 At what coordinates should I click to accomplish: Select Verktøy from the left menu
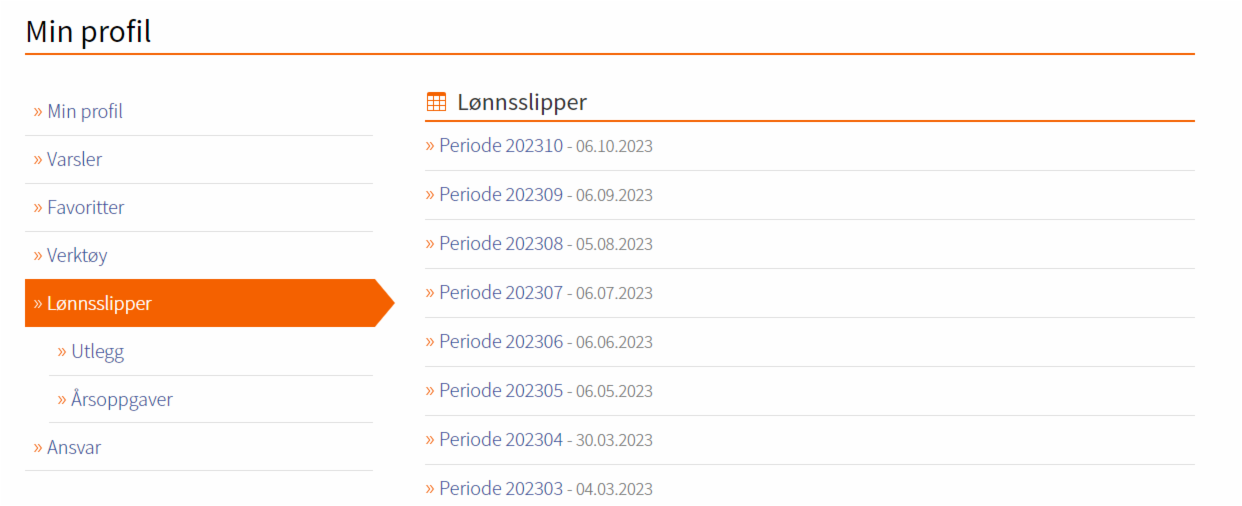pos(77,255)
